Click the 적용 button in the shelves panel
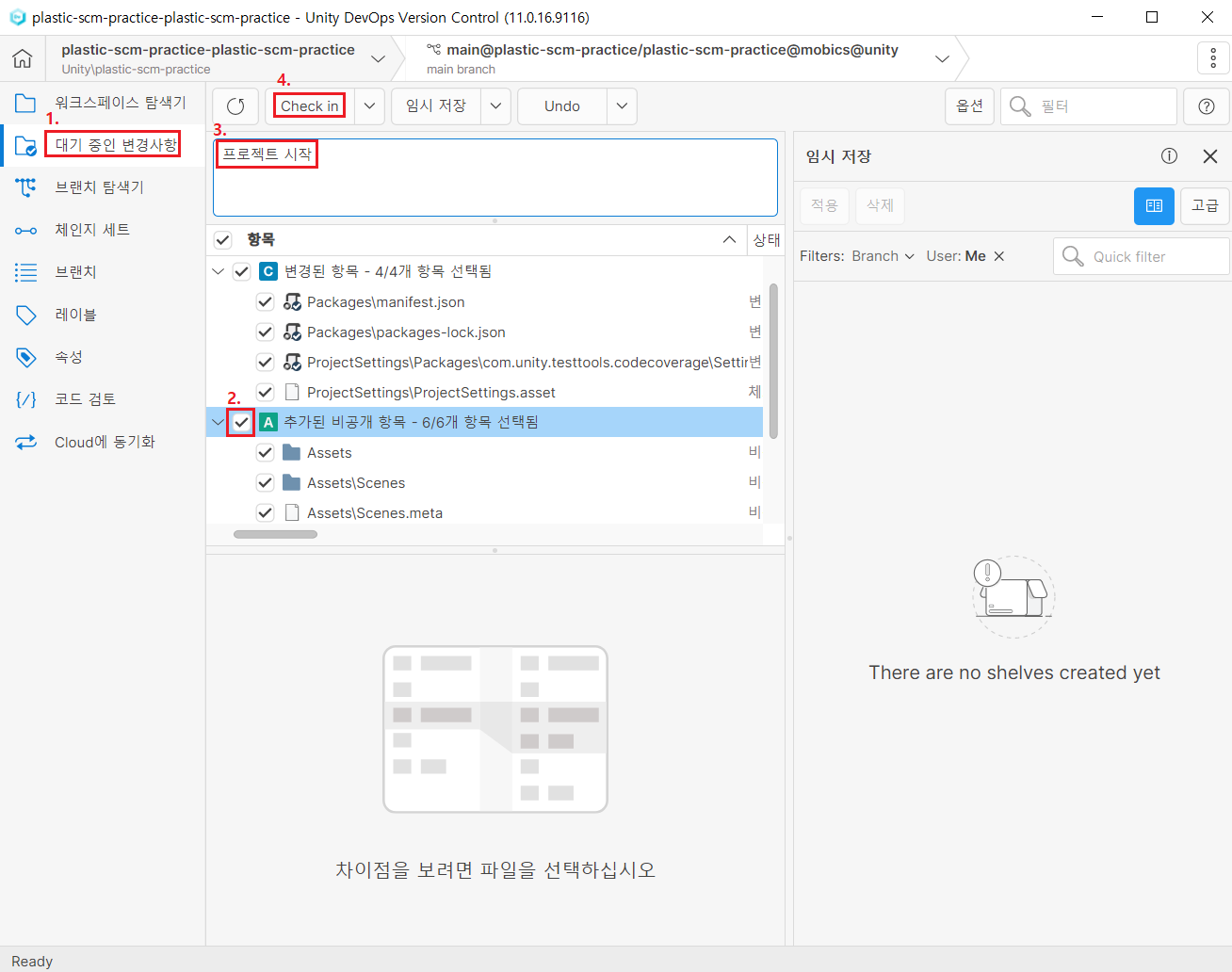 click(824, 205)
